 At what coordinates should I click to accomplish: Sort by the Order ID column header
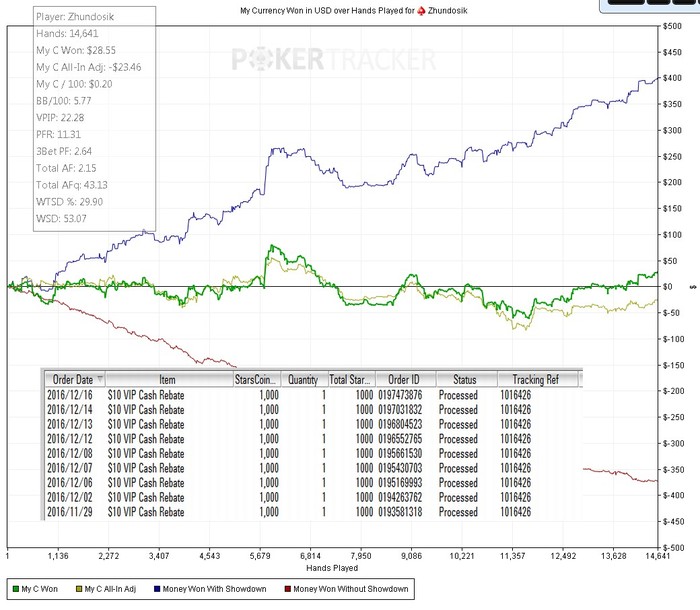(406, 380)
